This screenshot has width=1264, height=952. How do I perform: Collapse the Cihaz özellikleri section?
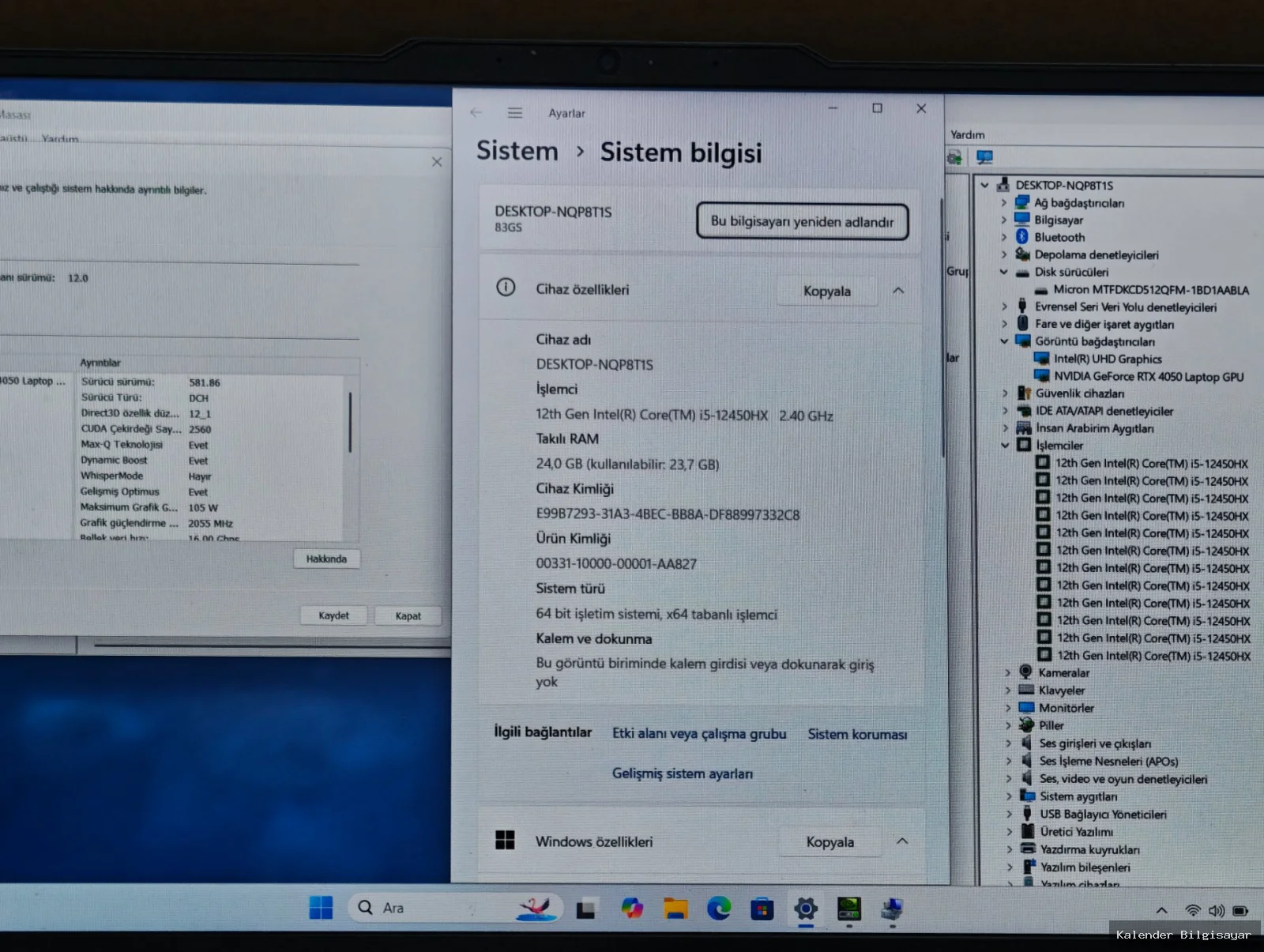898,291
